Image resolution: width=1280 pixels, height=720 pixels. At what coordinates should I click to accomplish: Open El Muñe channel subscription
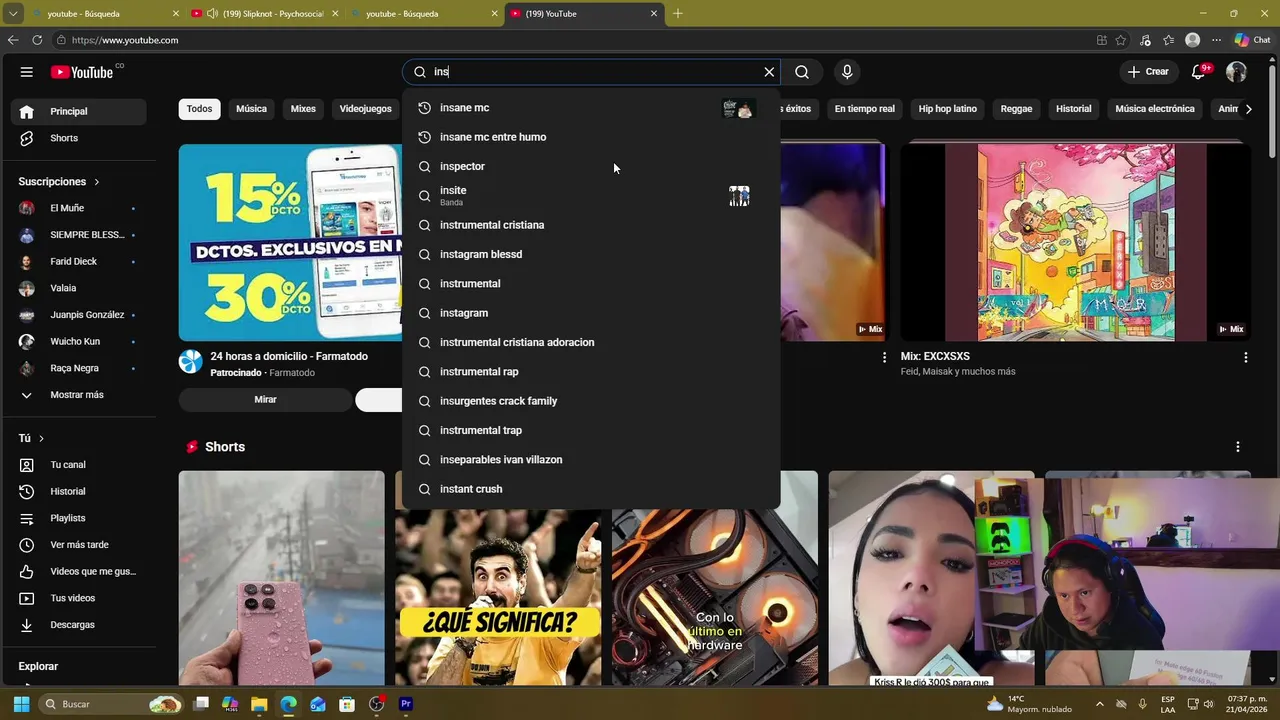click(79, 208)
